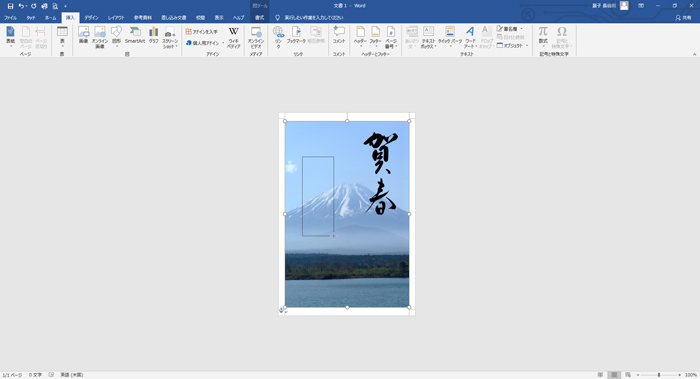Open the File (ファイル) tab
This screenshot has height=379, width=700.
tap(10, 18)
